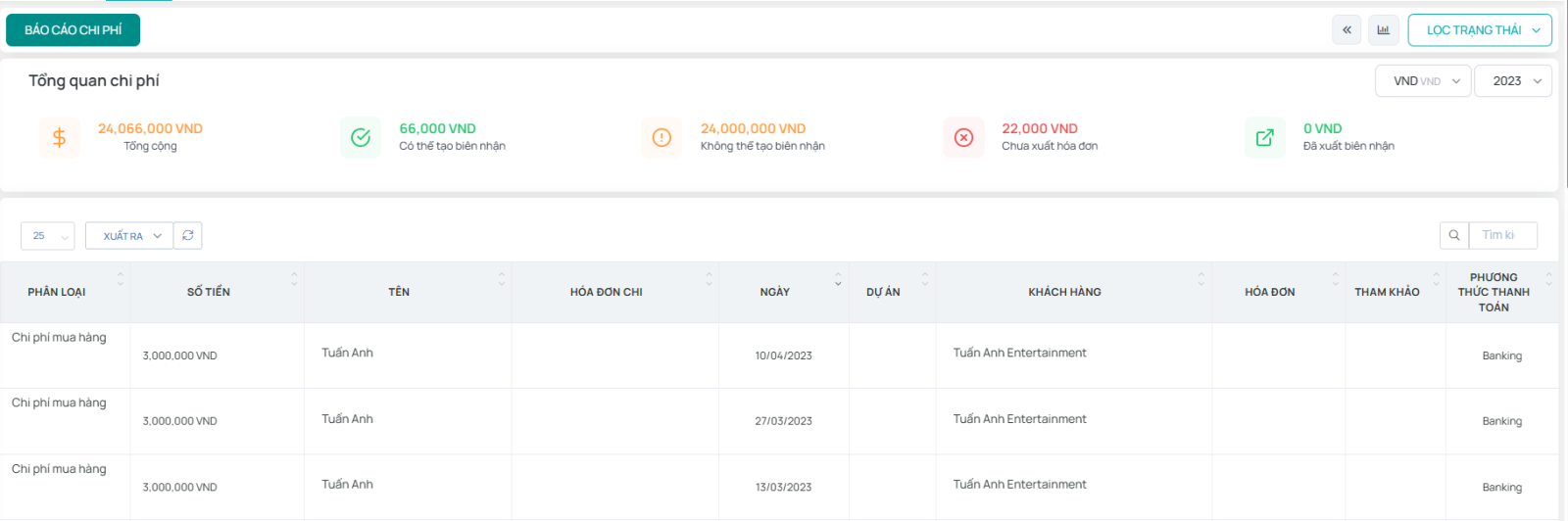Open the 25 rows-per-page selector

[48, 236]
